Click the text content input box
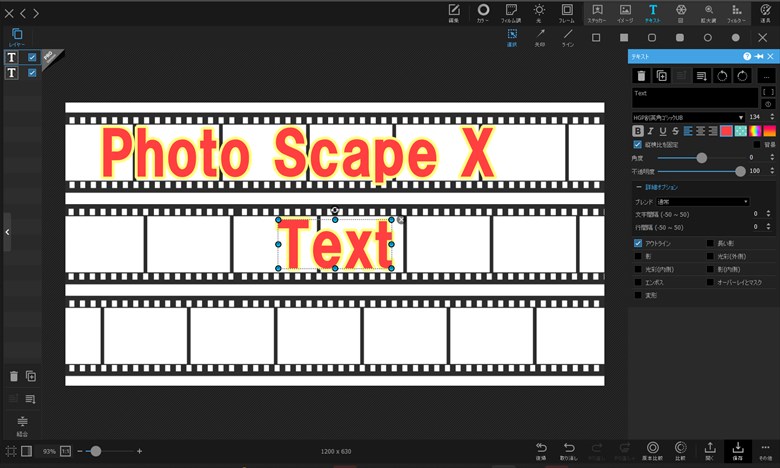Viewport: 780px width, 468px height. click(x=695, y=97)
